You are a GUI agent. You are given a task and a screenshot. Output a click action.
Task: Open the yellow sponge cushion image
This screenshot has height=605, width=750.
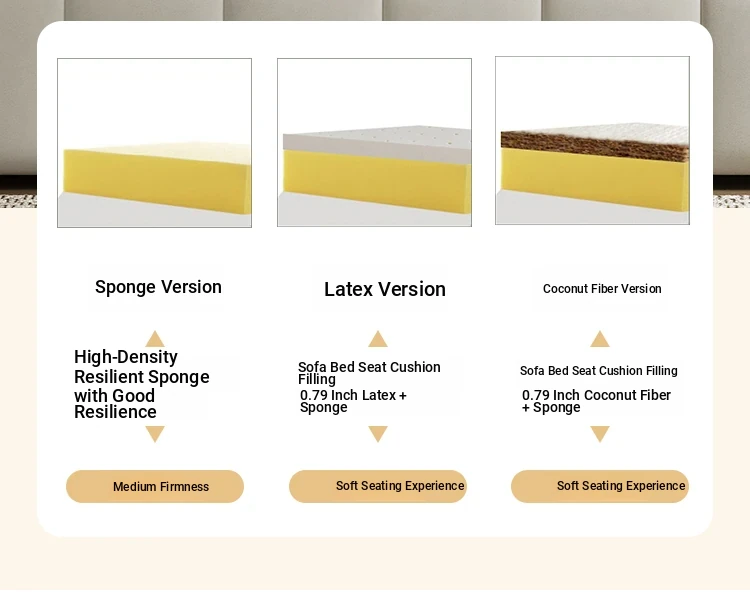tap(154, 143)
